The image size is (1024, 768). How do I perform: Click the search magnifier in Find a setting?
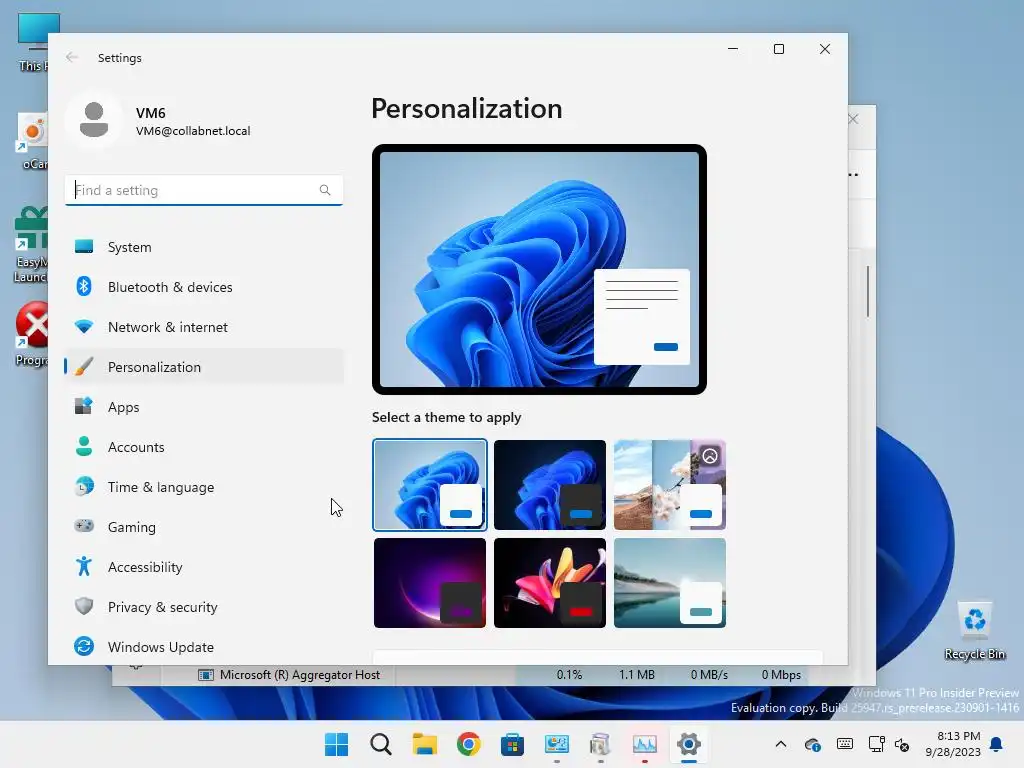click(325, 190)
